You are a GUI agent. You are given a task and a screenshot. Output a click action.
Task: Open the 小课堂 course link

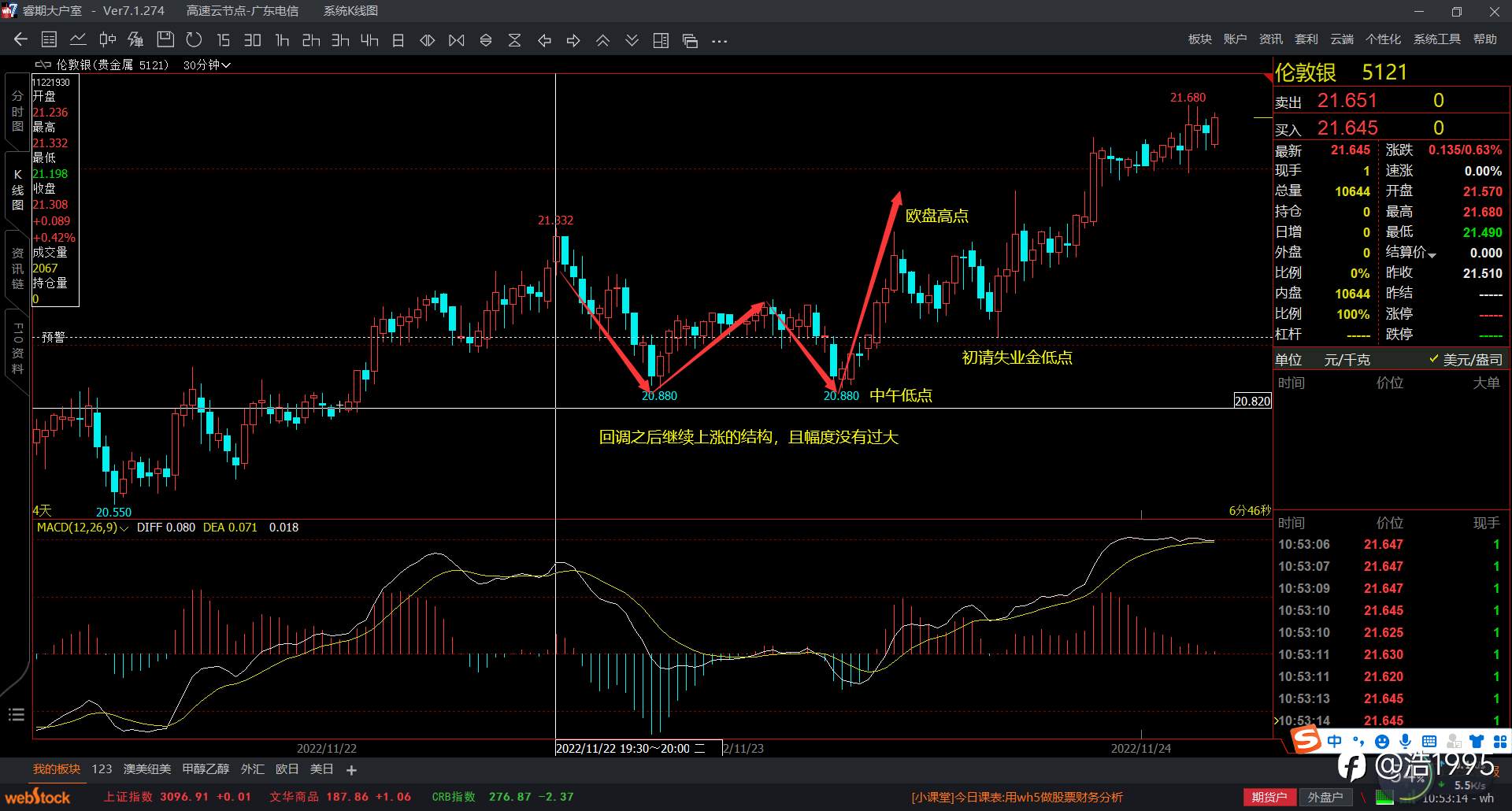[1017, 798]
